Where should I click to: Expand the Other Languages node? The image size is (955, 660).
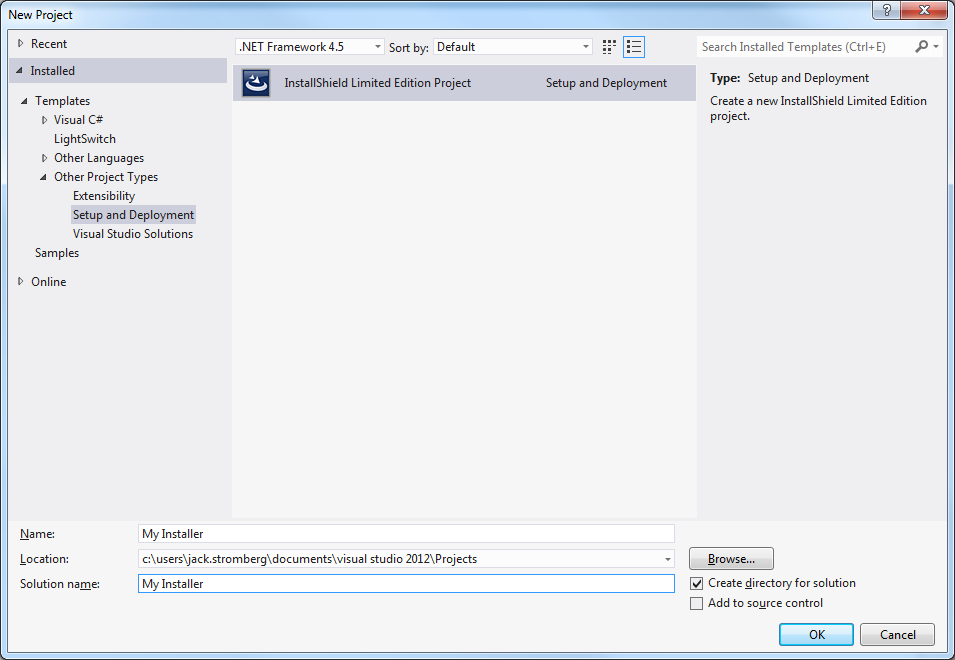[44, 158]
